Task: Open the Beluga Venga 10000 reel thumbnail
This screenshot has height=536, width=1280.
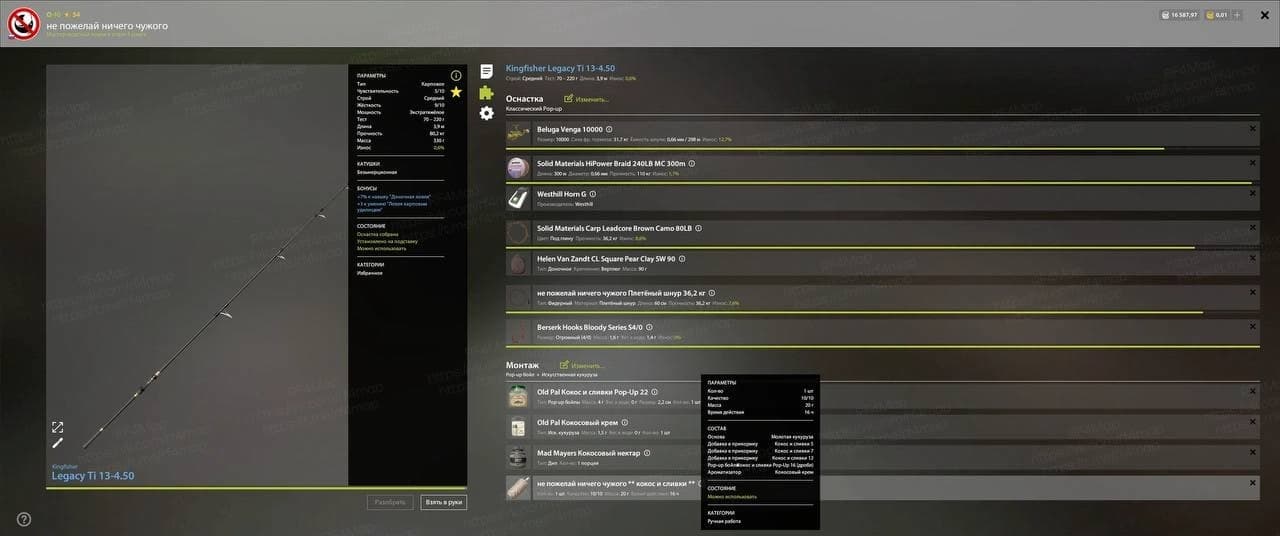Action: [x=517, y=134]
